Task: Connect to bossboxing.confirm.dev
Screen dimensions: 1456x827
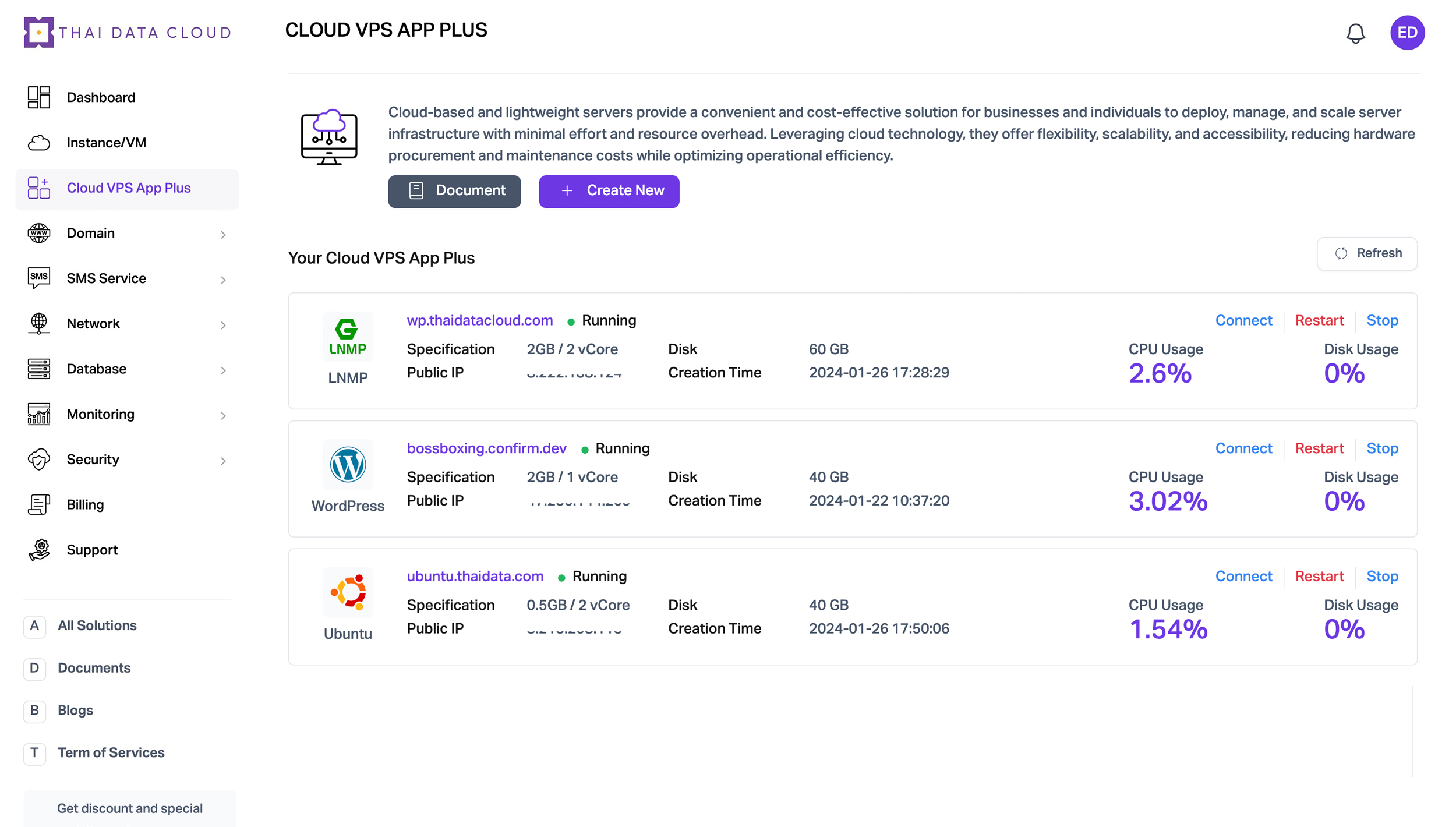Action: click(1243, 448)
